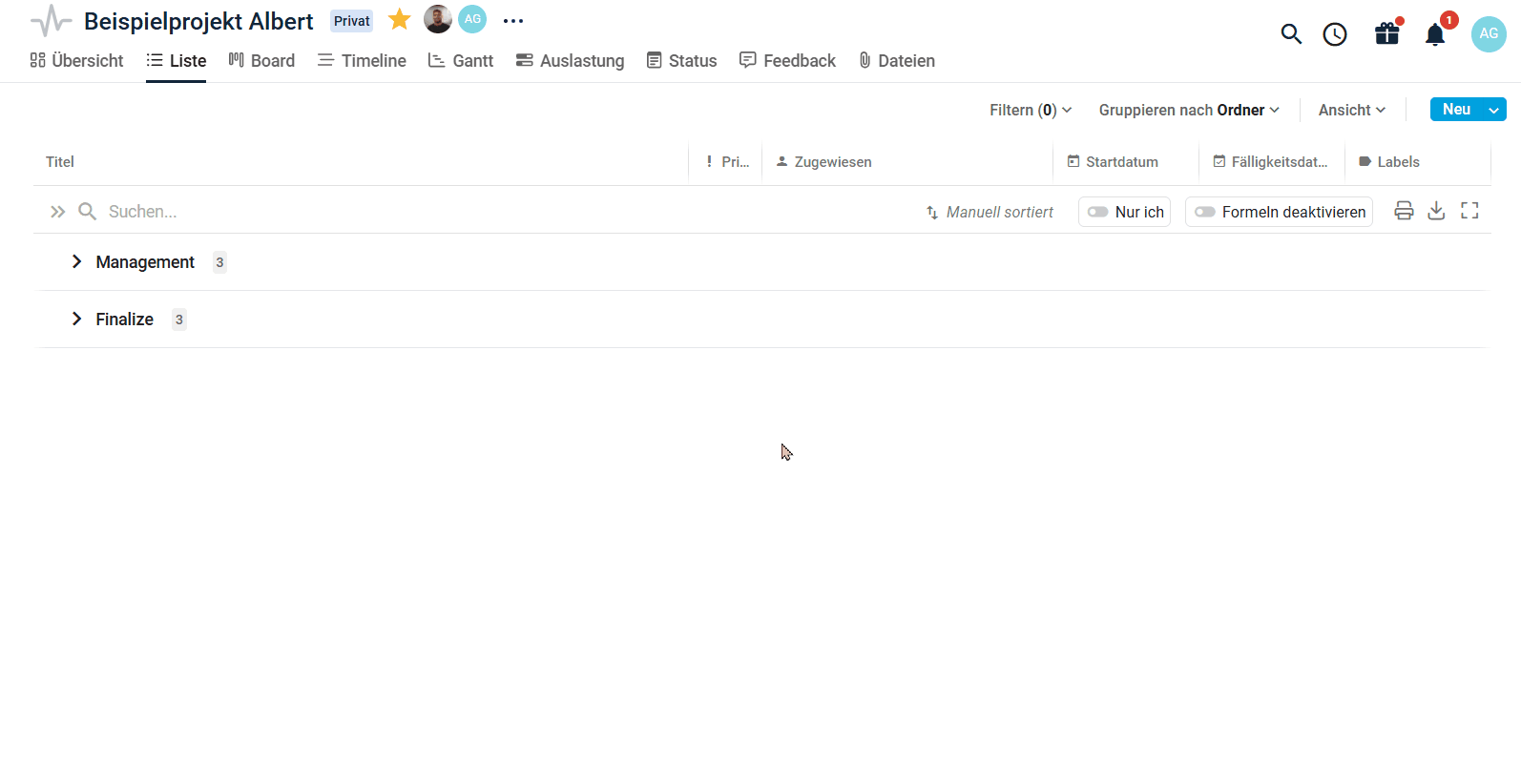
Task: Toggle the "Nur ich" switch
Action: tap(1098, 212)
